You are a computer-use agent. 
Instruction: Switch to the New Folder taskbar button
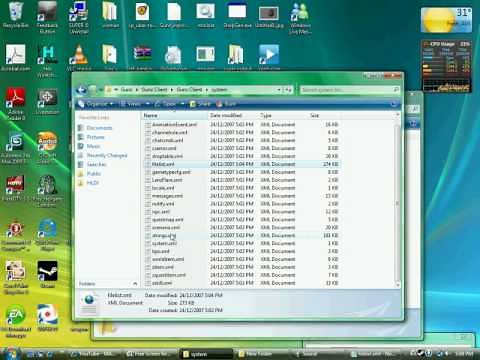pyautogui.click(x=261, y=354)
